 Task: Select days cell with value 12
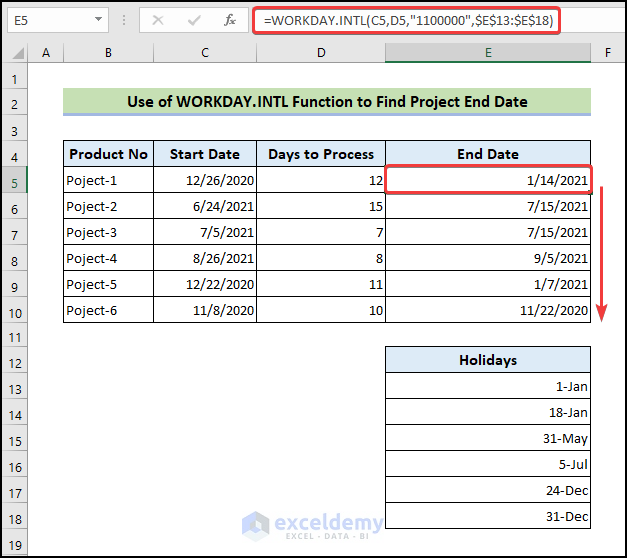coord(321,180)
